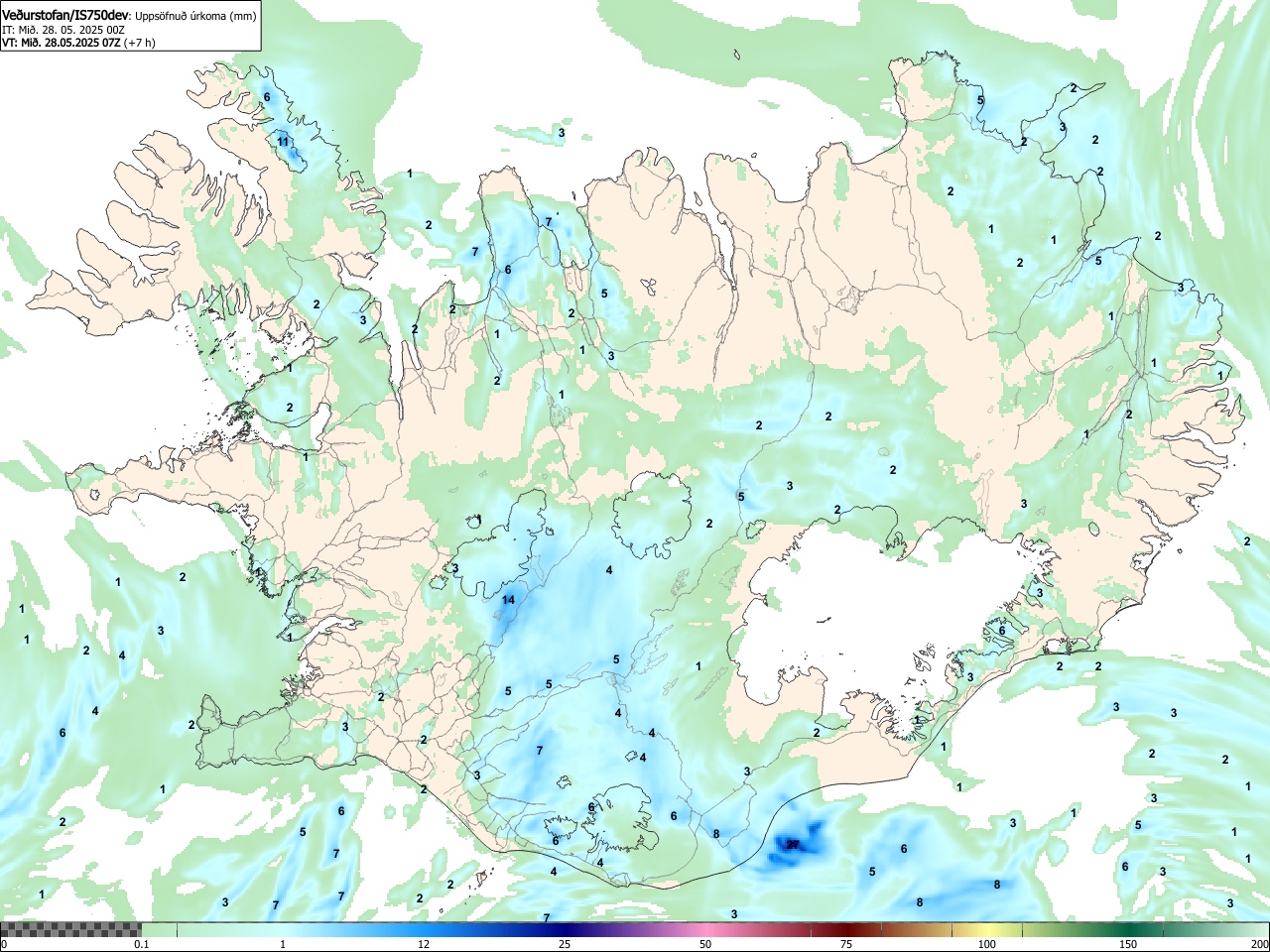Pick the pink color bar segment above 50
This screenshot has height=952, width=1270.
coord(704,929)
